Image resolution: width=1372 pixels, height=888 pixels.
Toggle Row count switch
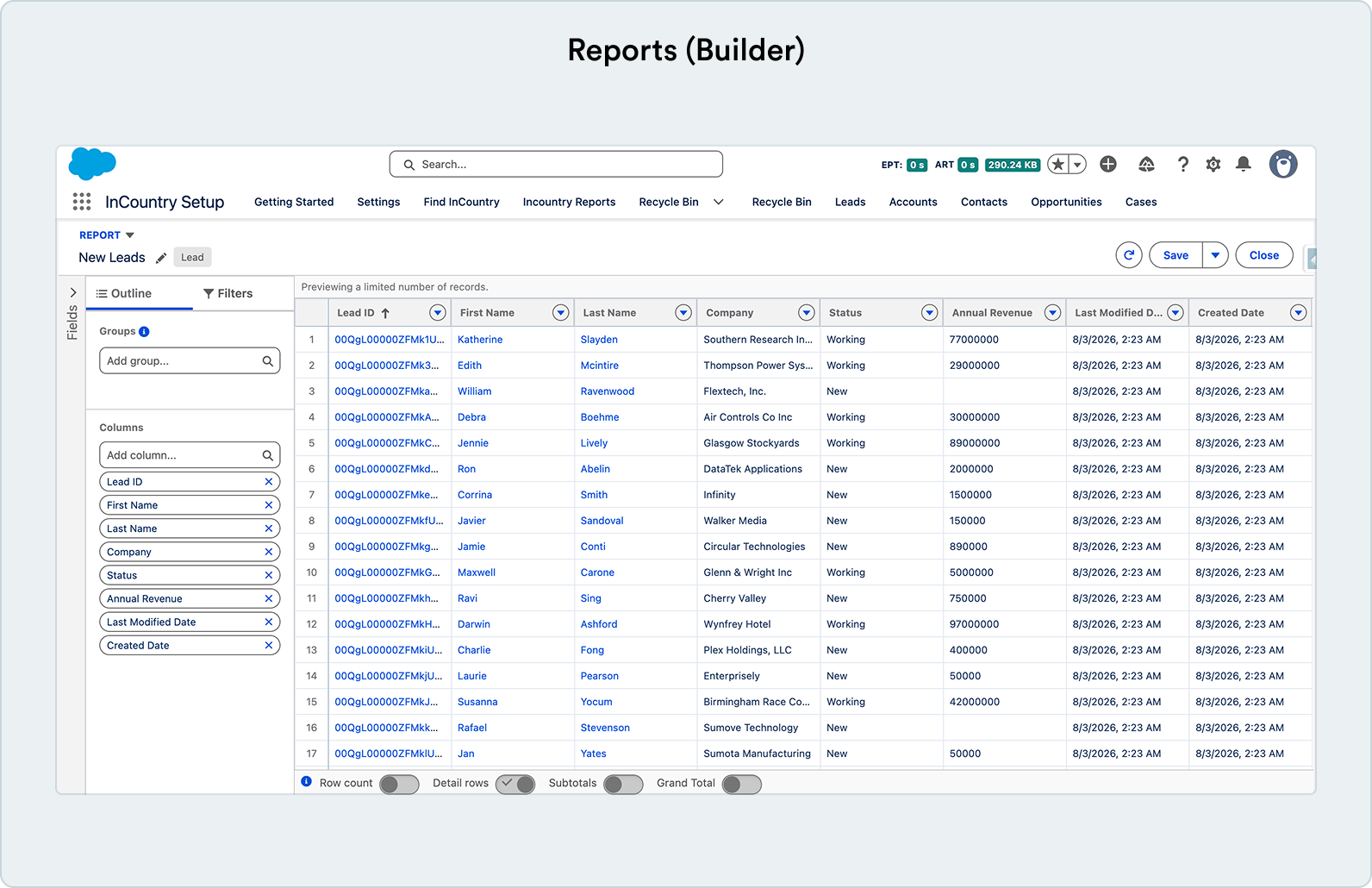click(399, 784)
